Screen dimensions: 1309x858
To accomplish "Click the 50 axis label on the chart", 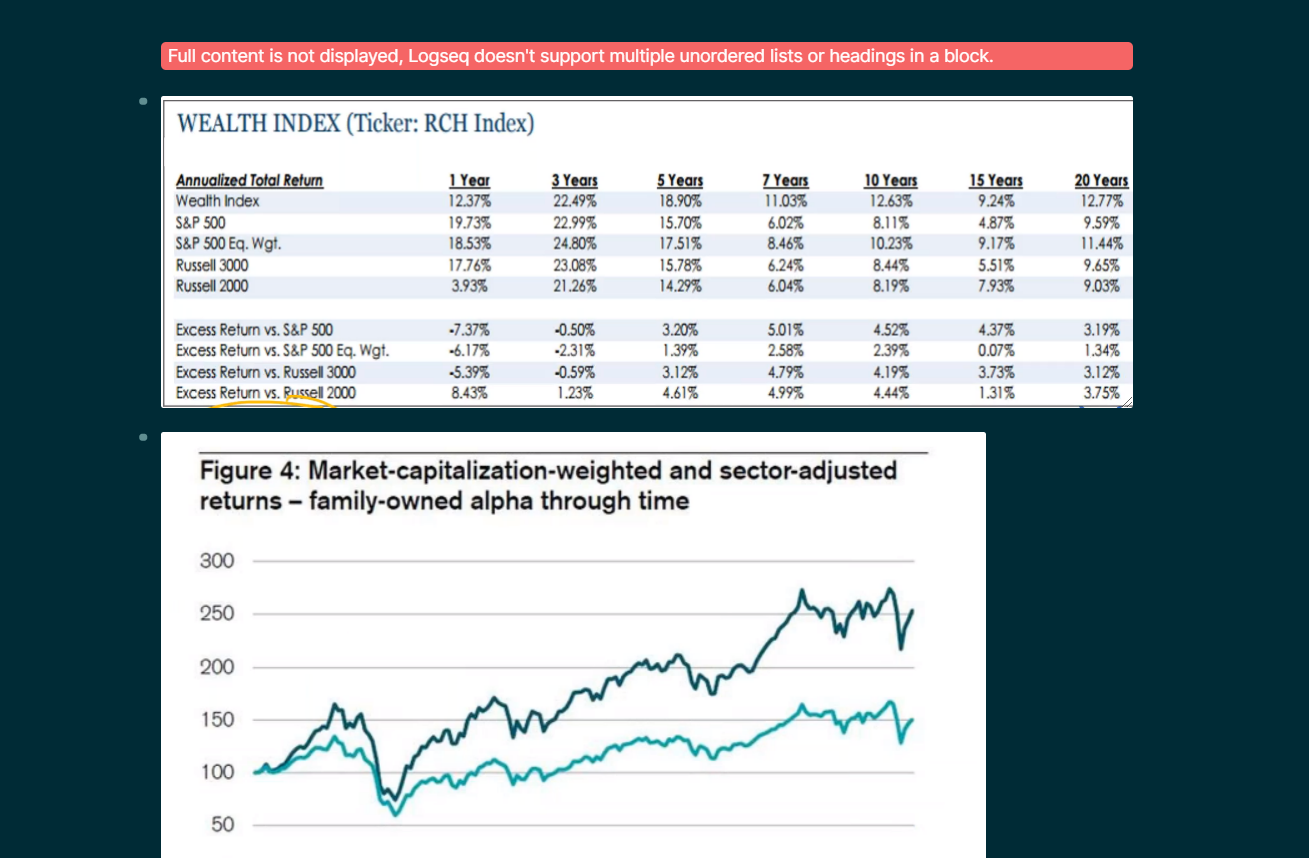I will tap(222, 825).
